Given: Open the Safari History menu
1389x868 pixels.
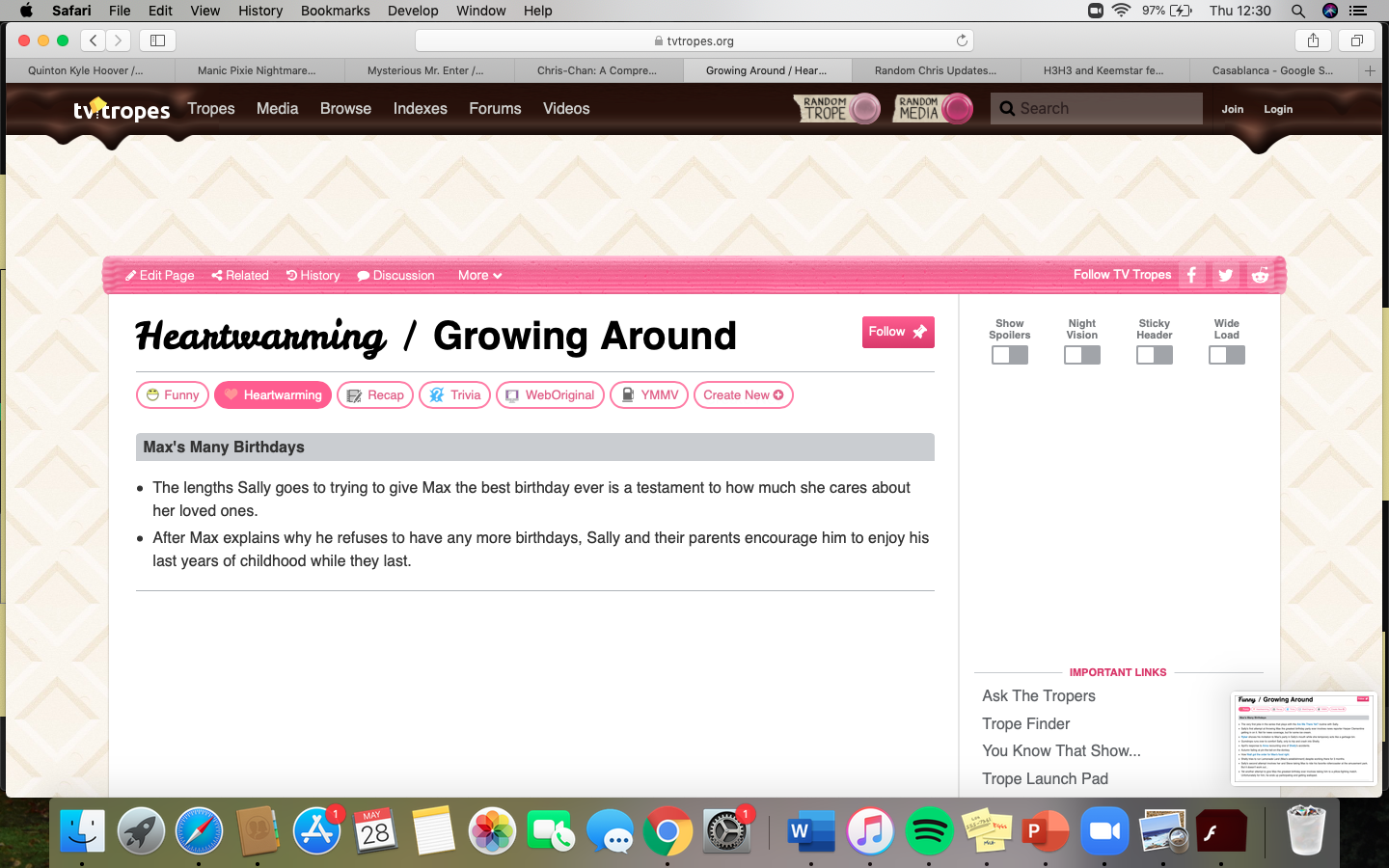Looking at the screenshot, I should [x=260, y=11].
